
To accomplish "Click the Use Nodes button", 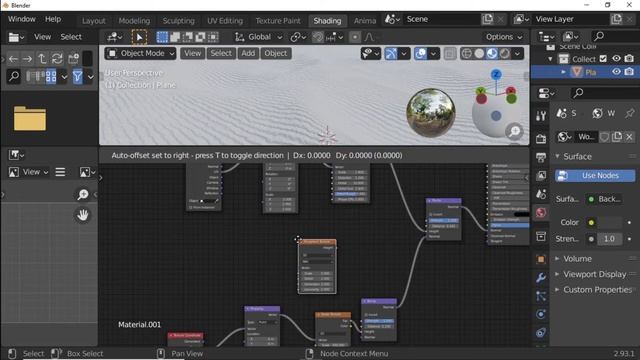I will pyautogui.click(x=595, y=176).
